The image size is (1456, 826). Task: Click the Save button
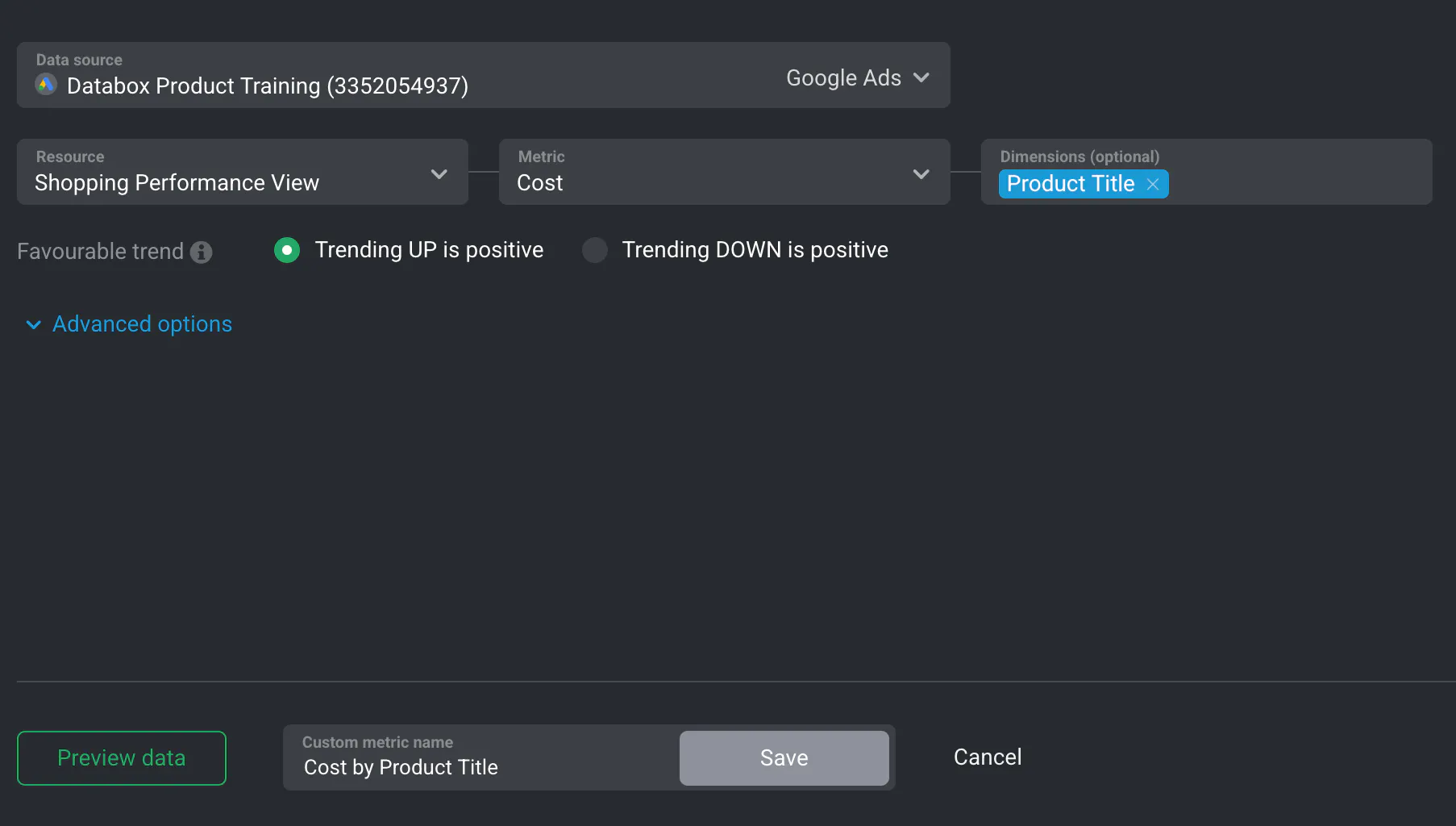[x=784, y=758]
